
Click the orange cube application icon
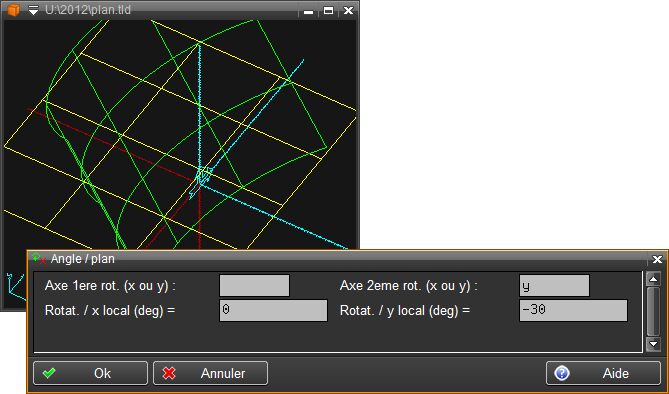13,9
